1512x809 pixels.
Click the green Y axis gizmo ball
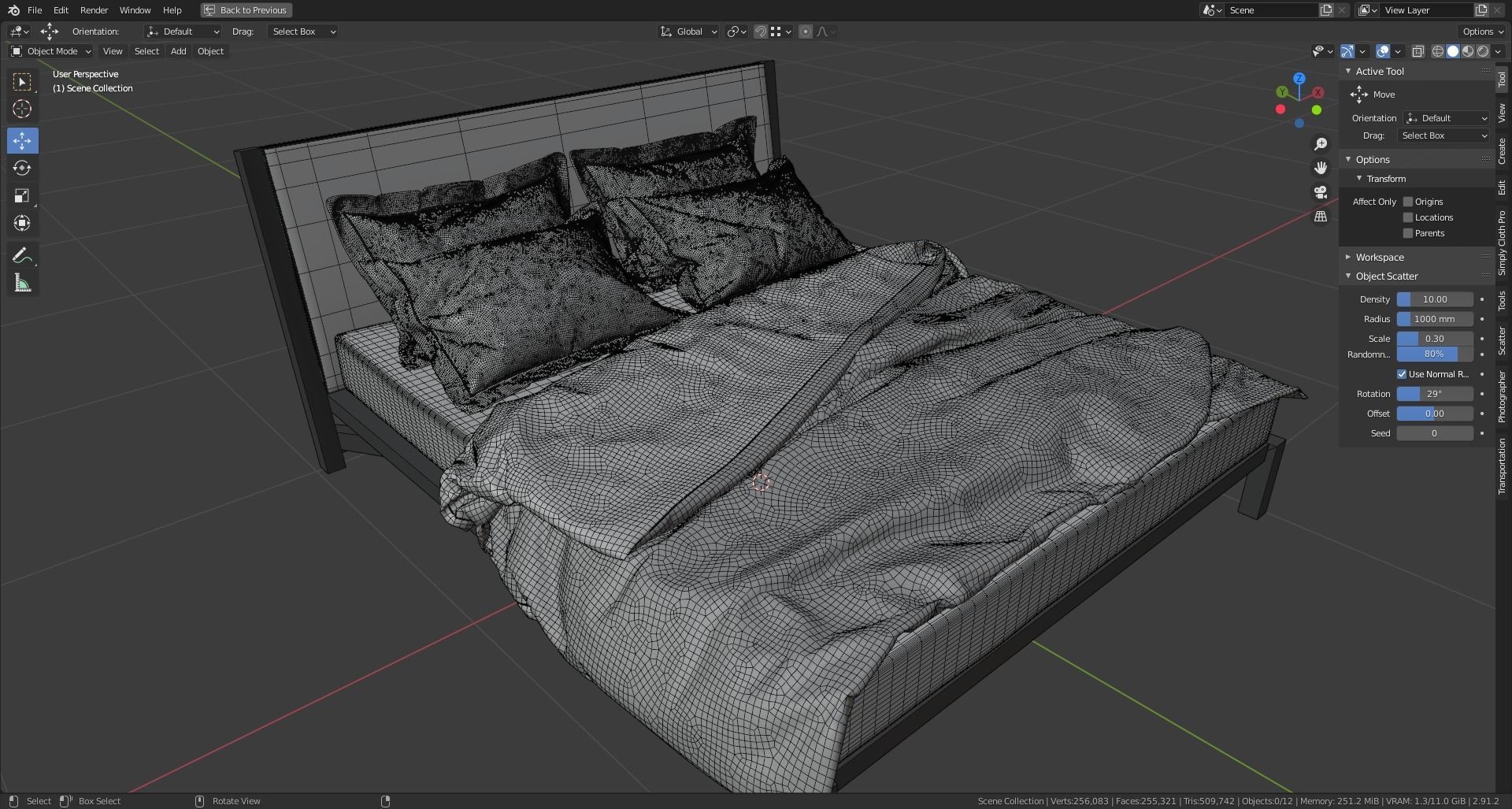(1282, 93)
